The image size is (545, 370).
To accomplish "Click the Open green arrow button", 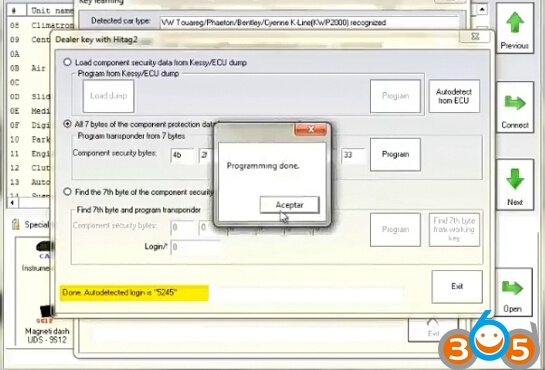I will click(x=513, y=292).
